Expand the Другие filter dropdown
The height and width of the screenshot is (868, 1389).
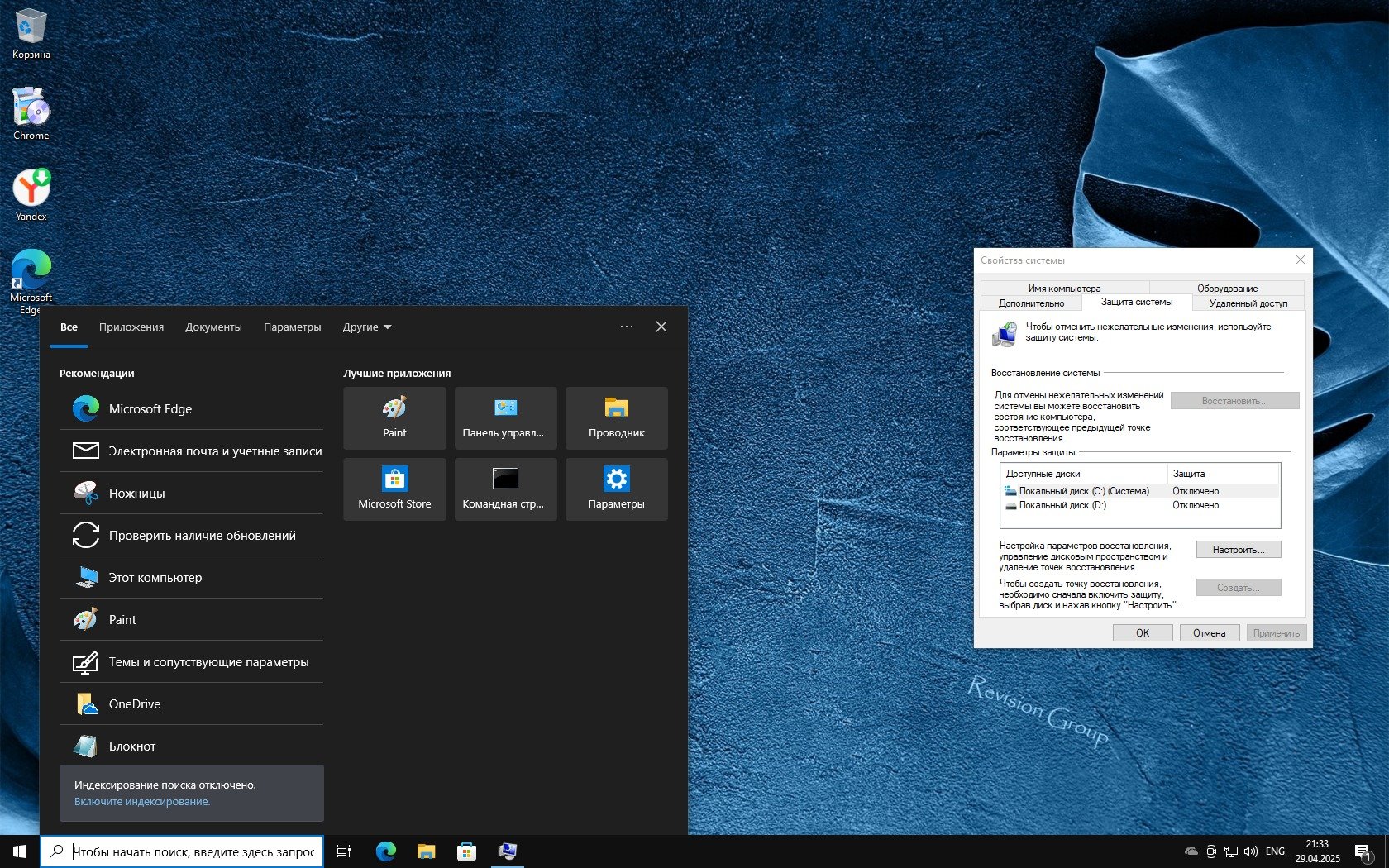pyautogui.click(x=367, y=327)
